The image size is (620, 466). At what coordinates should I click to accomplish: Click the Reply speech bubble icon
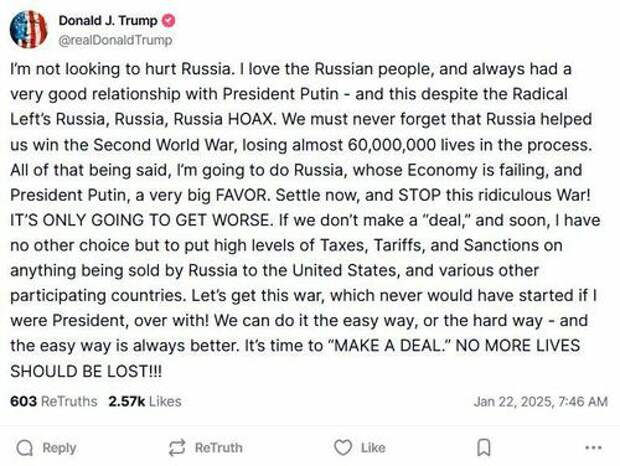click(25, 448)
